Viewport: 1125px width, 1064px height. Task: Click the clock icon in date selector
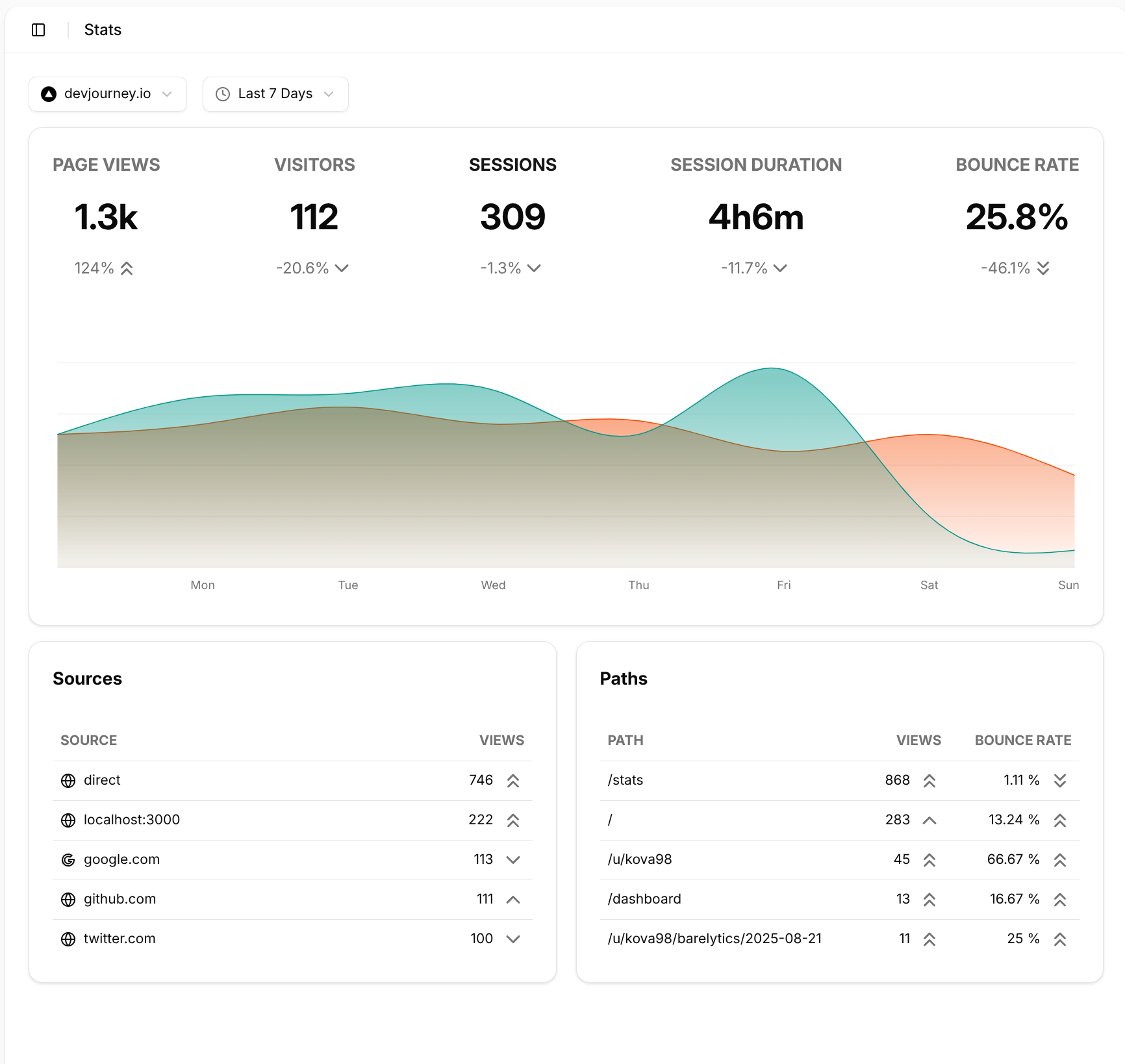[223, 94]
